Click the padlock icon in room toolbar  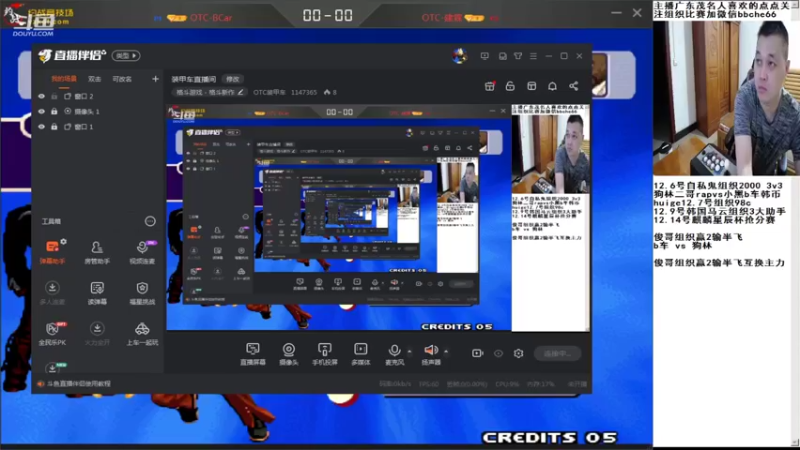(x=510, y=86)
